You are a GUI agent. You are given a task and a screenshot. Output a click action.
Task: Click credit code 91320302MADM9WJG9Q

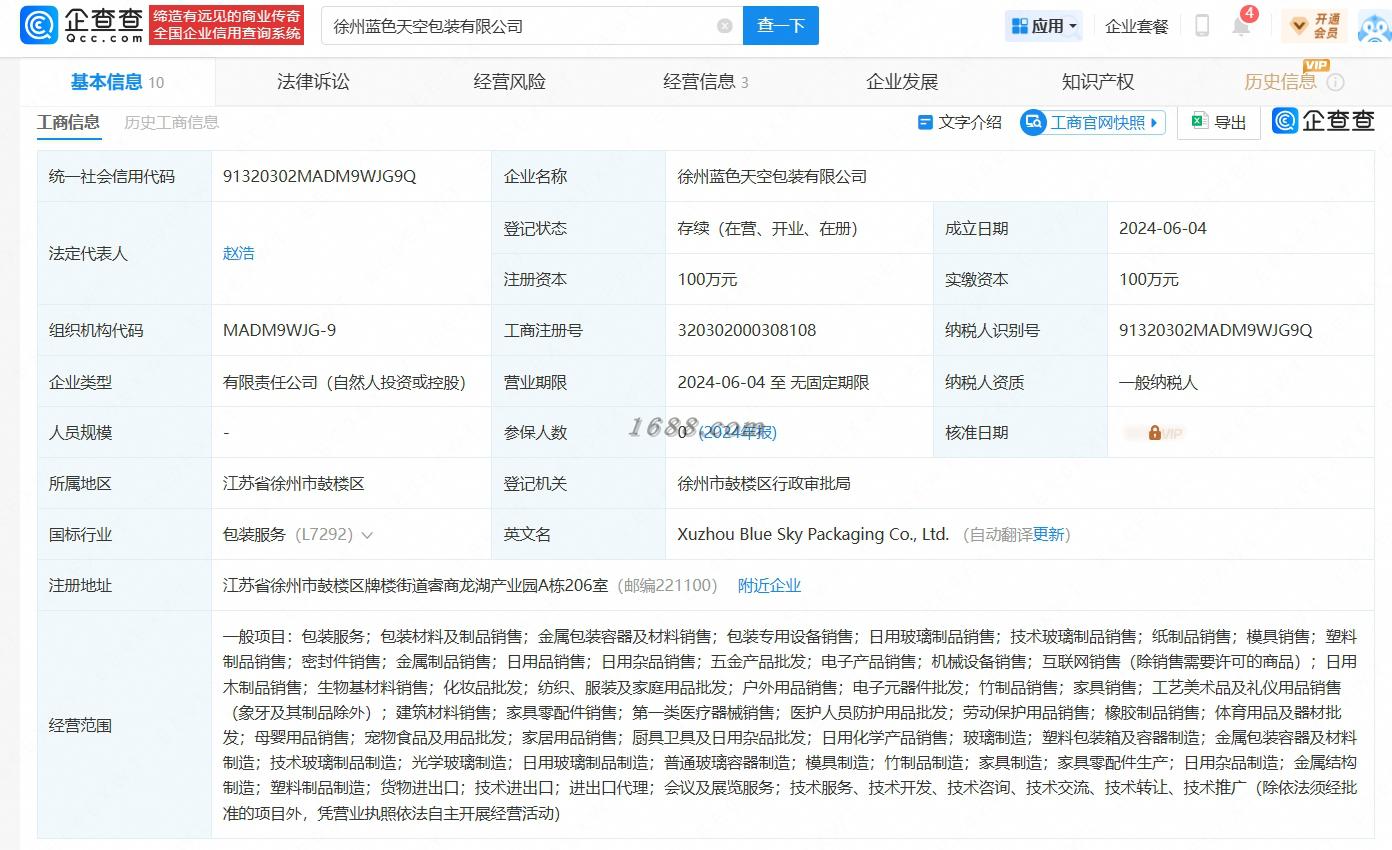tap(319, 176)
